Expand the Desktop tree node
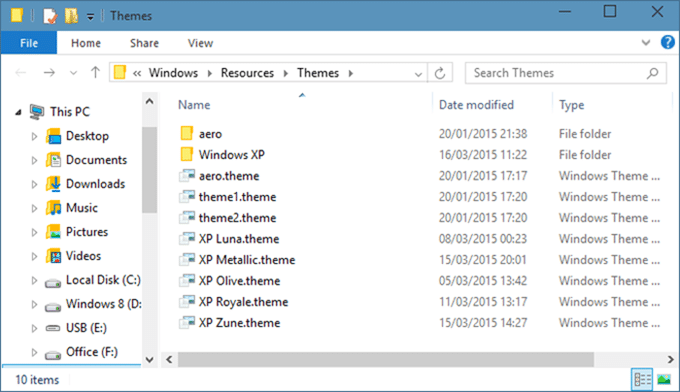 click(34, 137)
